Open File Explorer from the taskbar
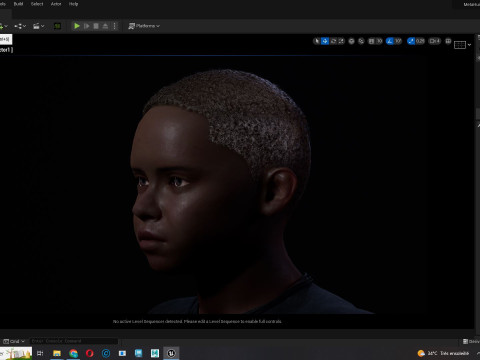Screen dimensions: 480x360 point(57,353)
